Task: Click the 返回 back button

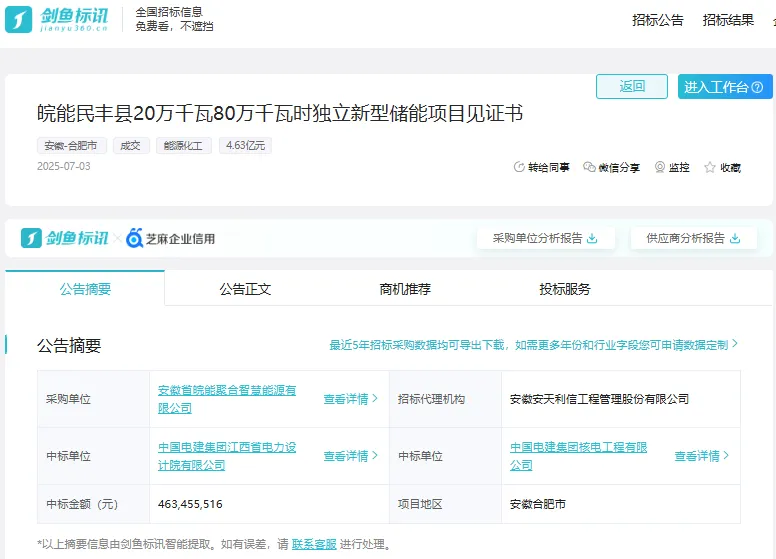Action: (631, 87)
